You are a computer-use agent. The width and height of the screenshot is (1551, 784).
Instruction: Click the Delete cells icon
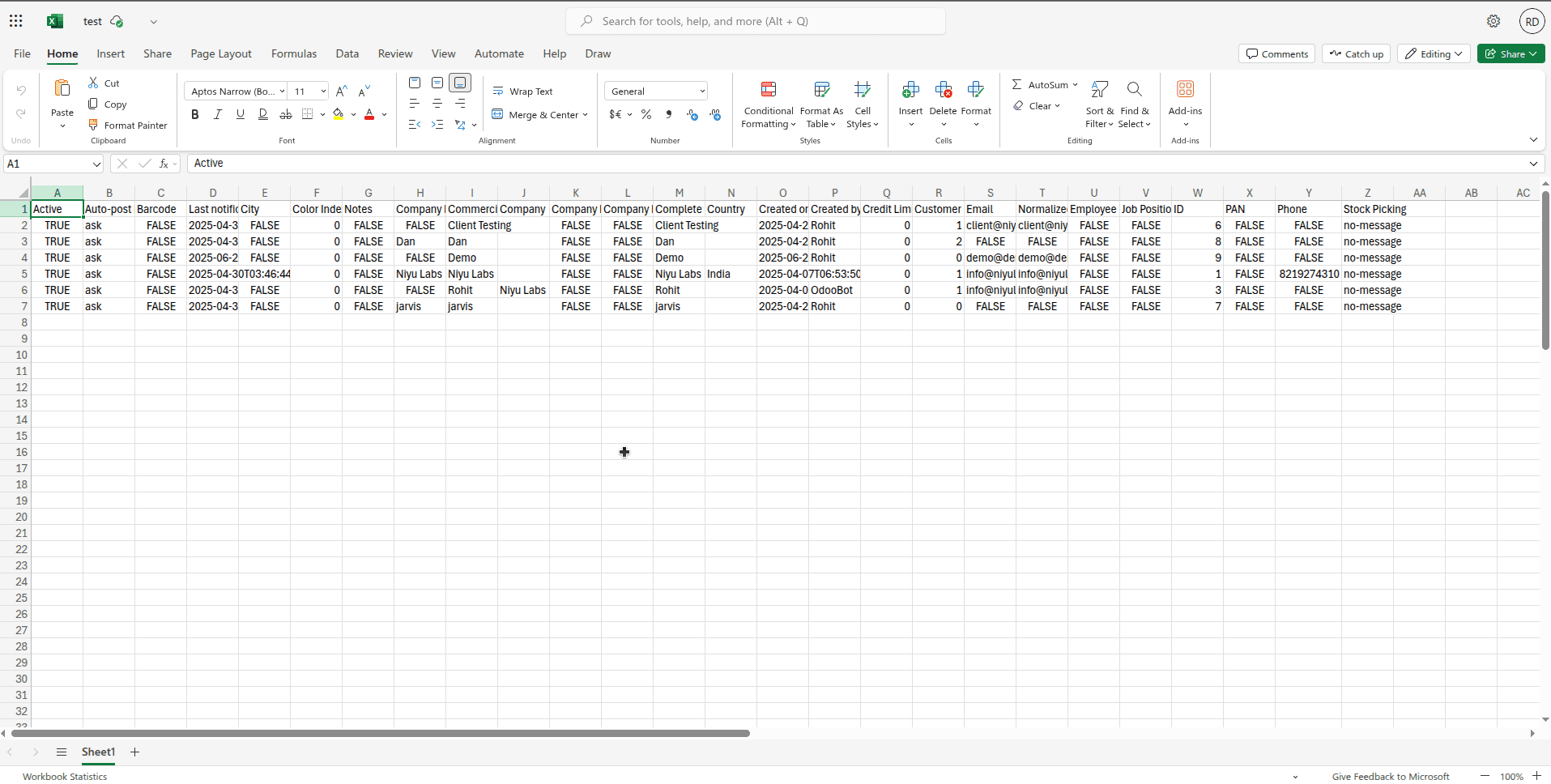(944, 89)
